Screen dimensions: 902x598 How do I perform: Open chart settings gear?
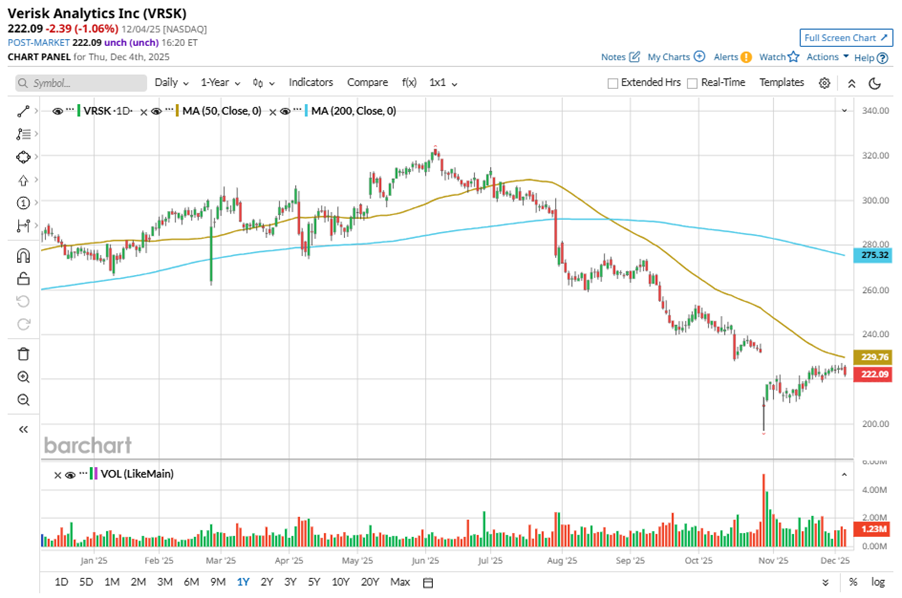pos(824,83)
